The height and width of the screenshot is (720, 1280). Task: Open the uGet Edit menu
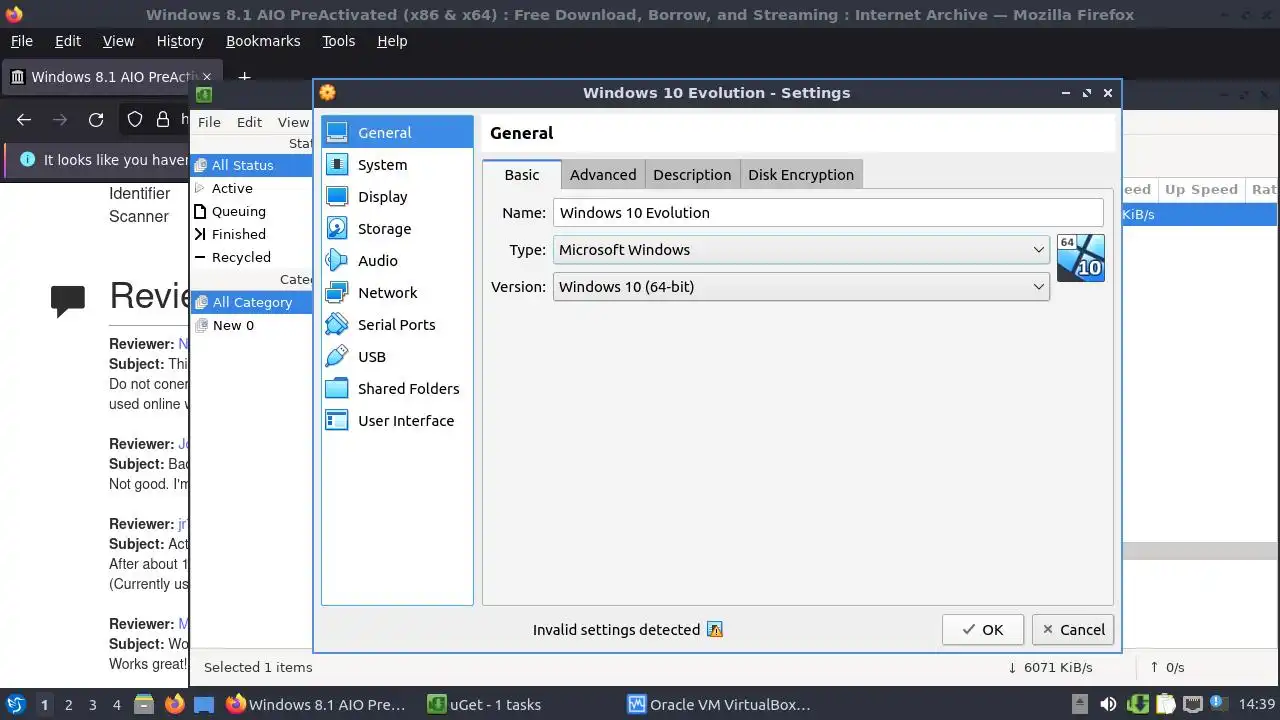tap(249, 122)
